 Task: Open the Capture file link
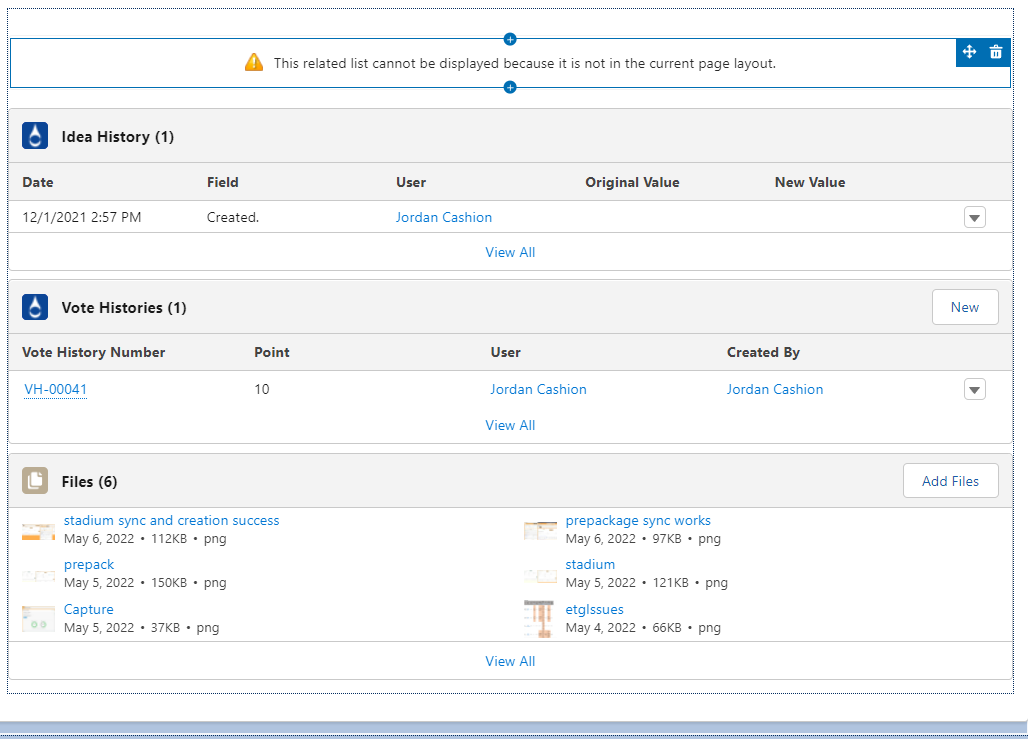(88, 609)
